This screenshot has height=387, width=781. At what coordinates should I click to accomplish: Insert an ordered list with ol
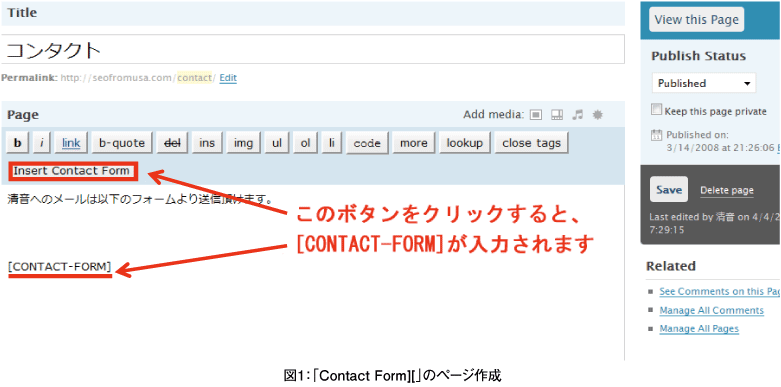click(305, 143)
